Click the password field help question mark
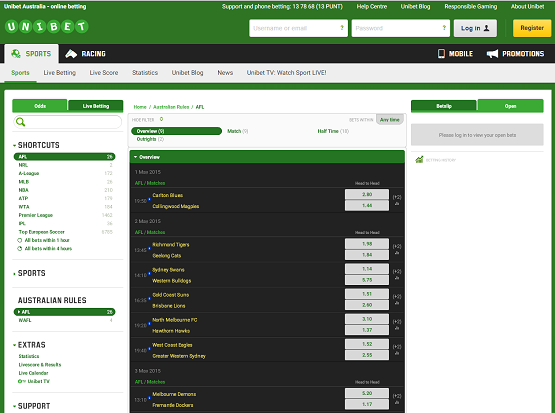Screen dimensions: 555x413 coord(444,28)
